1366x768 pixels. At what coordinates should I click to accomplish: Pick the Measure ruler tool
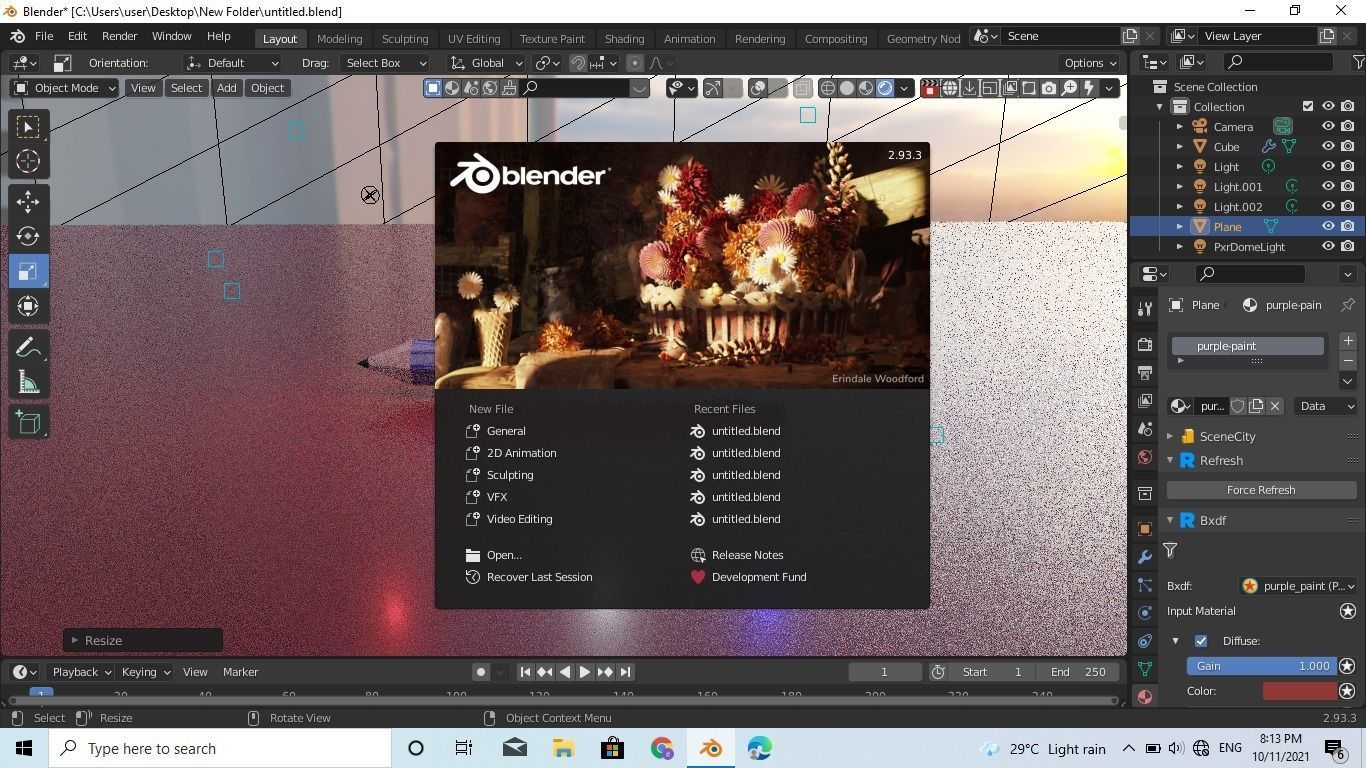click(x=28, y=382)
